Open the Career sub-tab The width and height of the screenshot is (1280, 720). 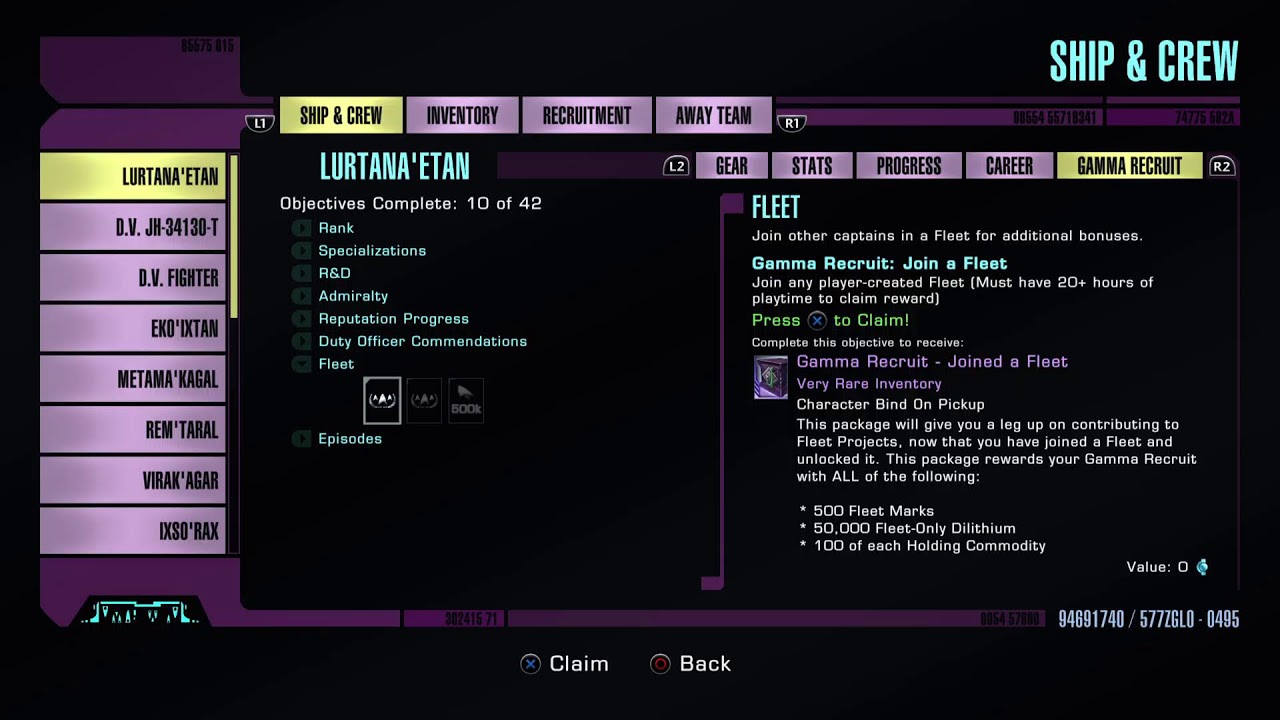coord(1009,166)
